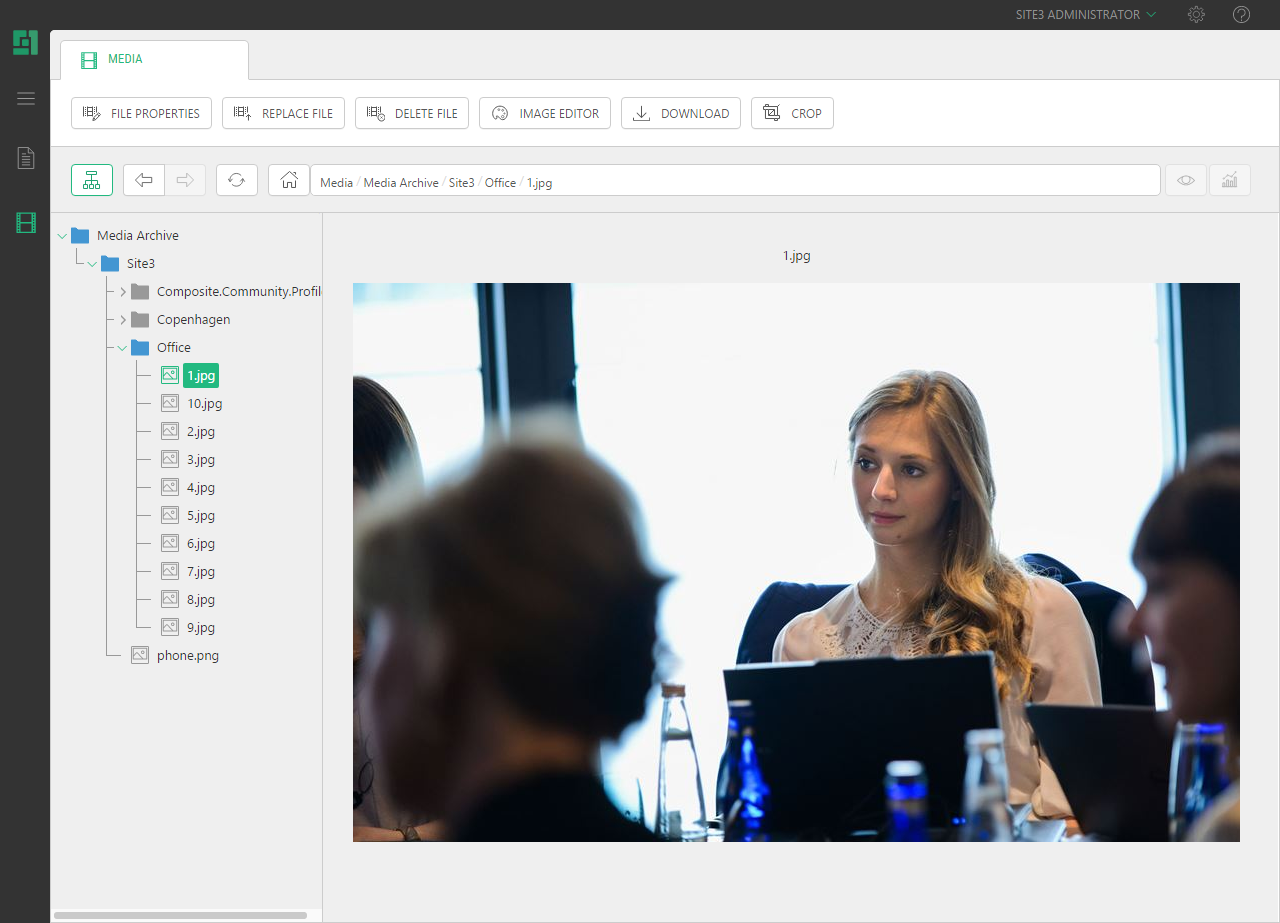The width and height of the screenshot is (1280, 923).
Task: Click the File Properties button
Action: [141, 113]
